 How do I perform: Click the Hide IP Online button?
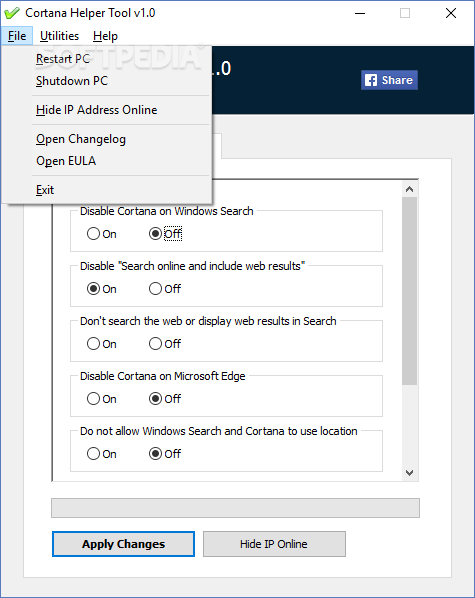coord(274,544)
